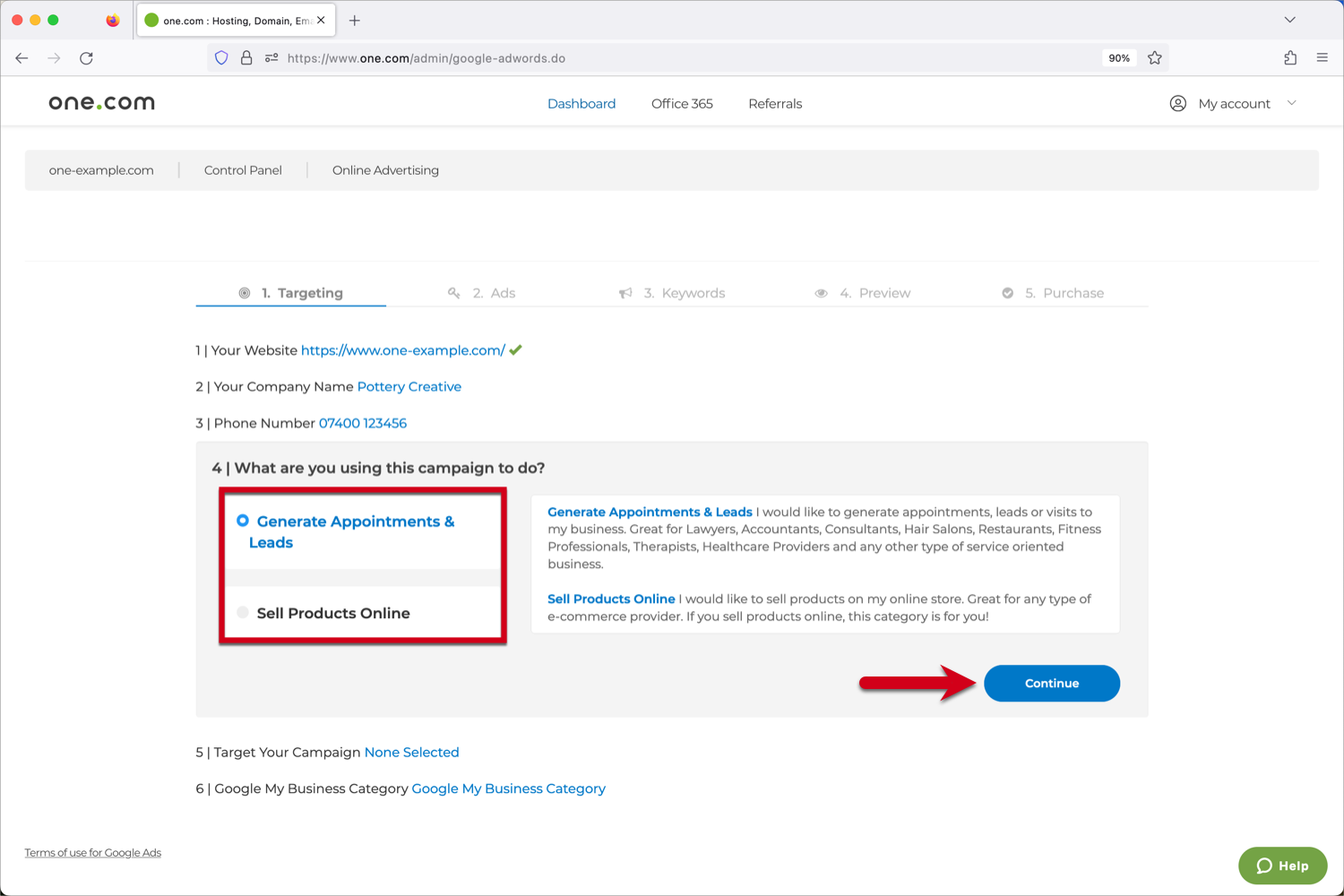Select Generate Appointments & Leads option
The image size is (1344, 896).
click(x=243, y=520)
